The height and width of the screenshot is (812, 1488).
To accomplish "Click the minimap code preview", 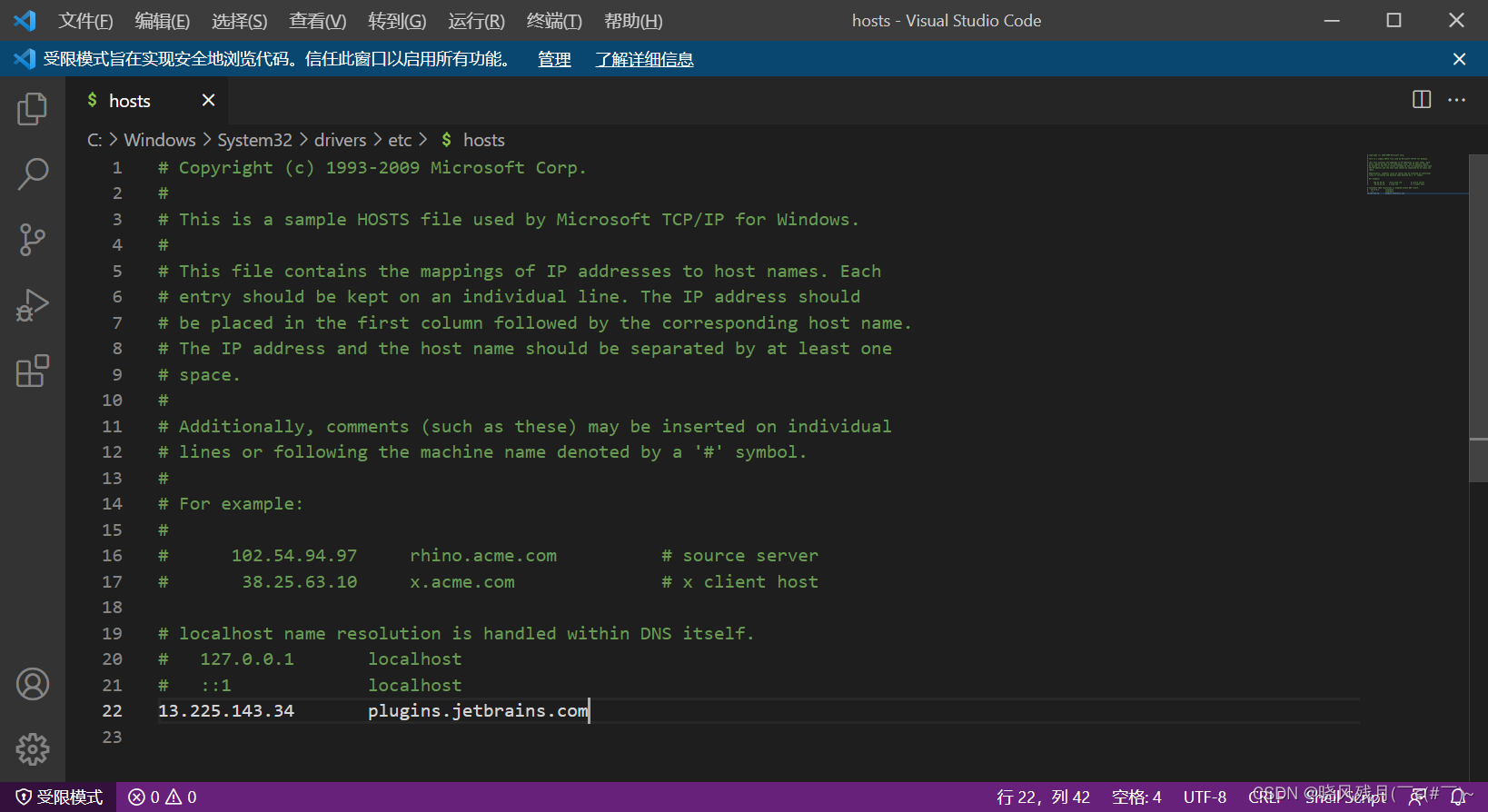I will coord(1416,173).
